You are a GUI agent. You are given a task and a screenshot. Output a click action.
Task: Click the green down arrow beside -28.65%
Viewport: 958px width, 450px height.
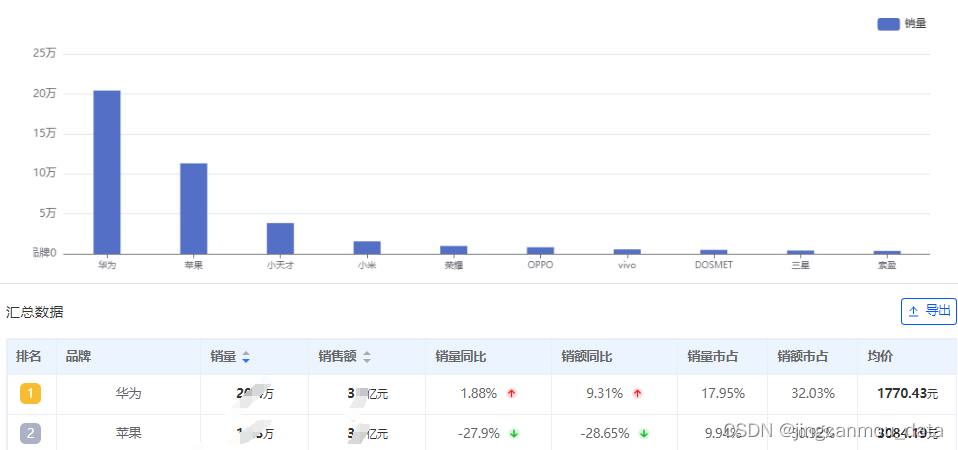(643, 434)
